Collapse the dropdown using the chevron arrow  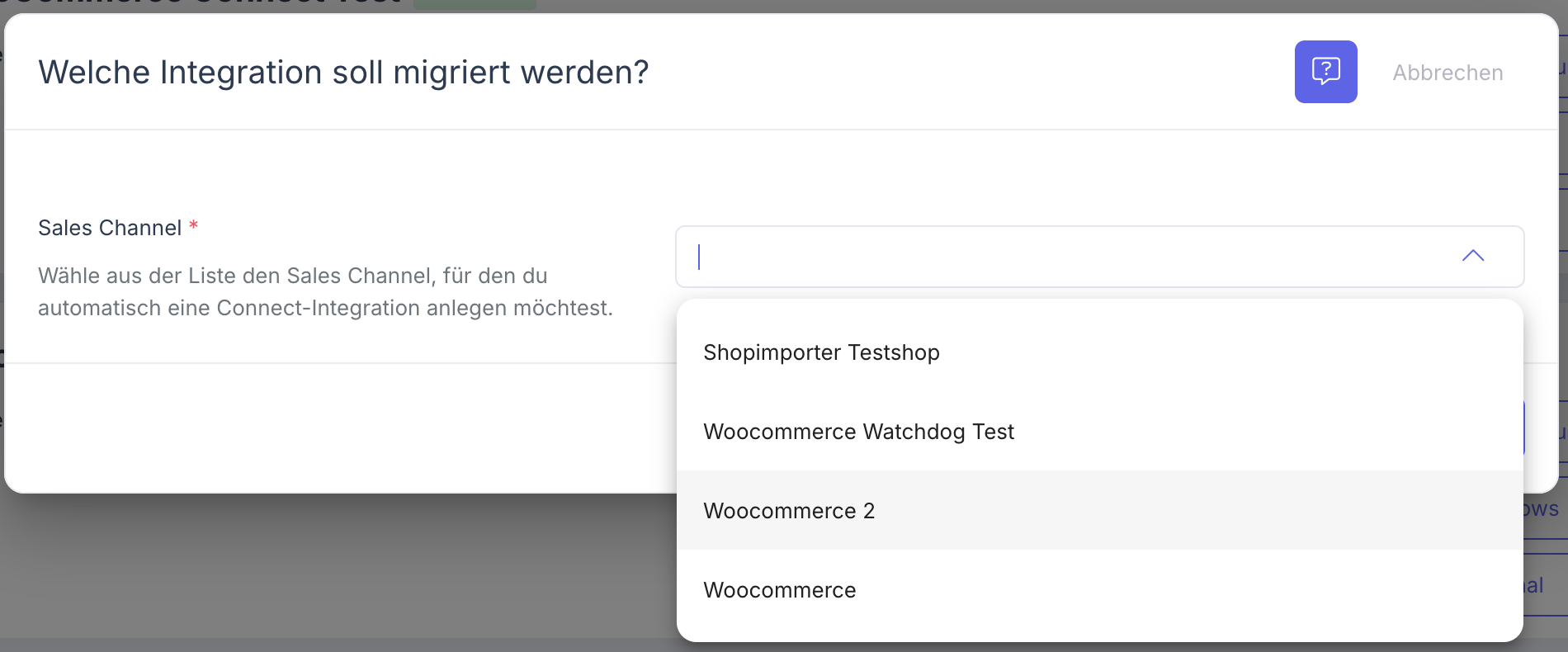tap(1472, 256)
